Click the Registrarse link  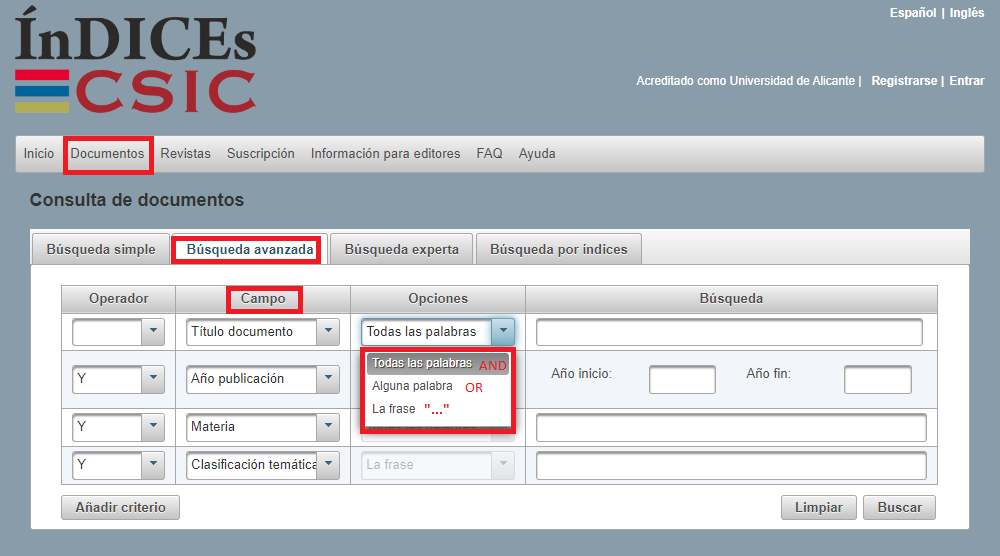coord(904,81)
